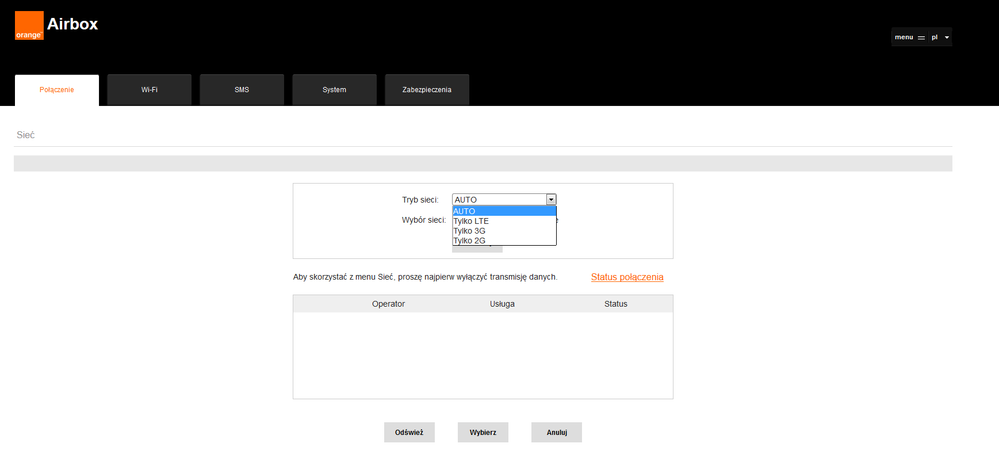This screenshot has height=450, width=999.
Task: Click the Operator column header
Action: pos(388,304)
